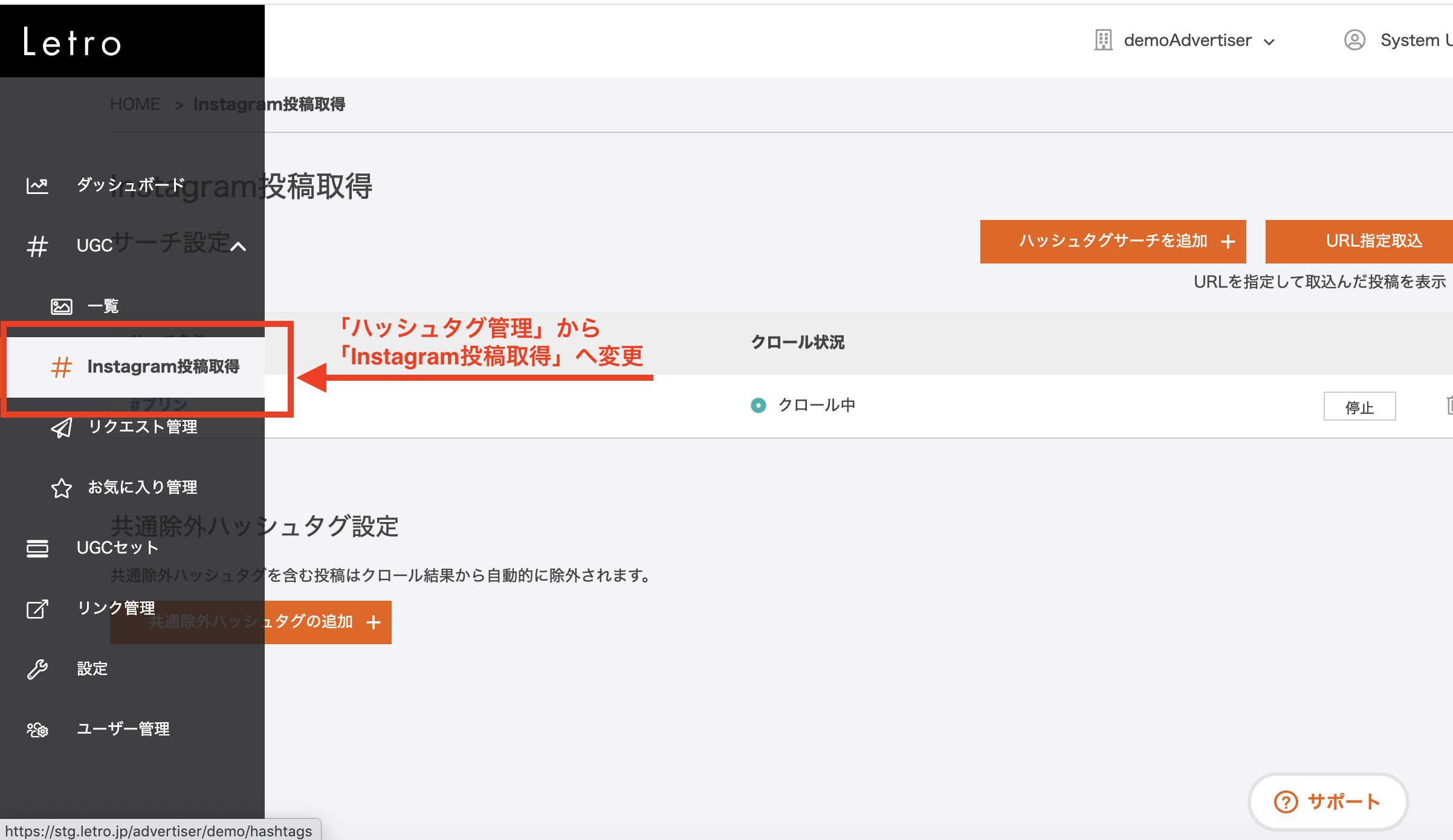
Task: Click the UGC hashtag icon in sidebar
Action: point(37,246)
